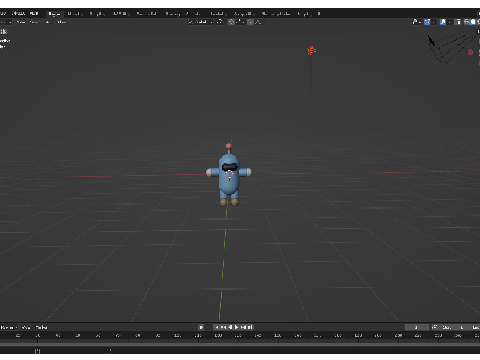Open the Sculpting workspace tab
This screenshot has width=480, height=360.
97,14
